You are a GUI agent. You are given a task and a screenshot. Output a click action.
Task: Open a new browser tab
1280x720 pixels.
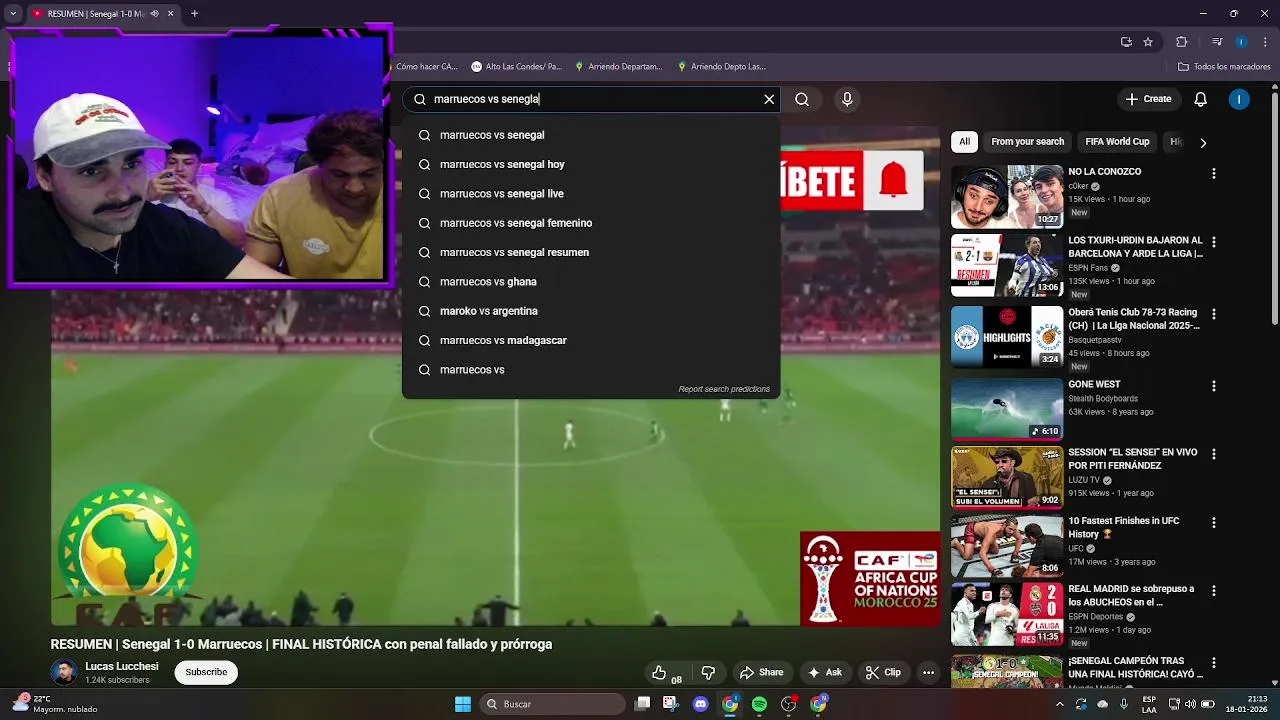click(194, 14)
